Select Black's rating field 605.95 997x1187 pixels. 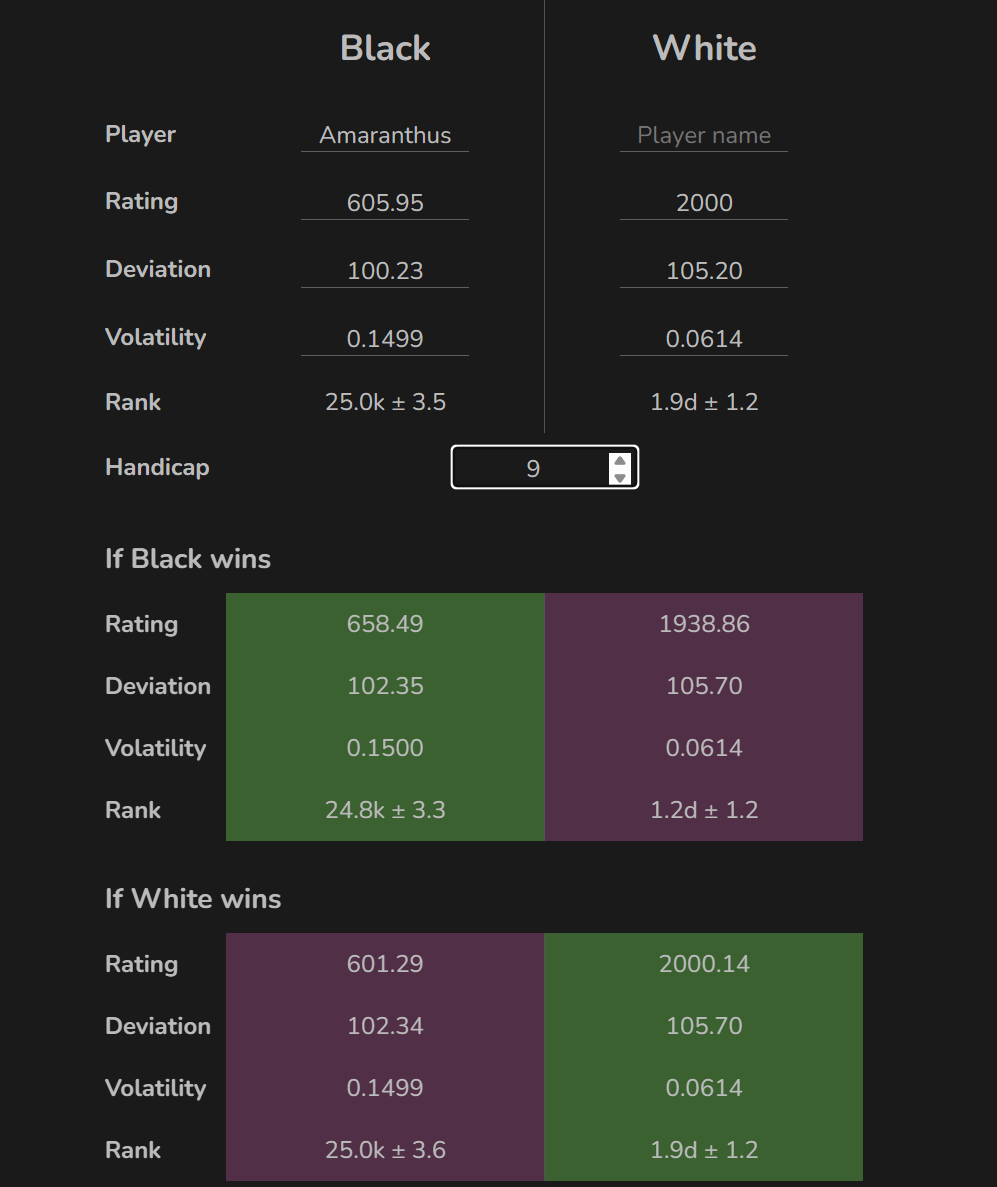point(385,203)
